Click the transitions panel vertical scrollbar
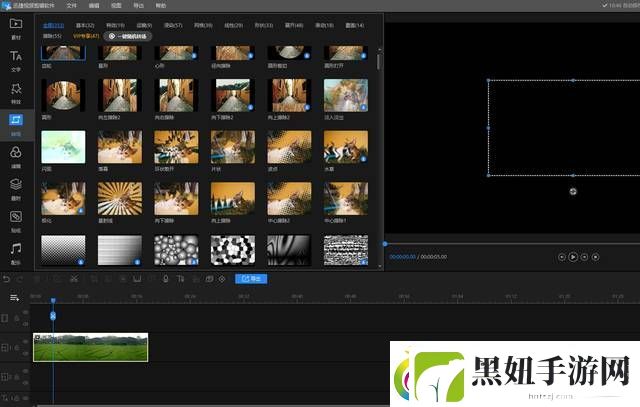Image resolution: width=640 pixels, height=407 pixels. click(x=380, y=62)
